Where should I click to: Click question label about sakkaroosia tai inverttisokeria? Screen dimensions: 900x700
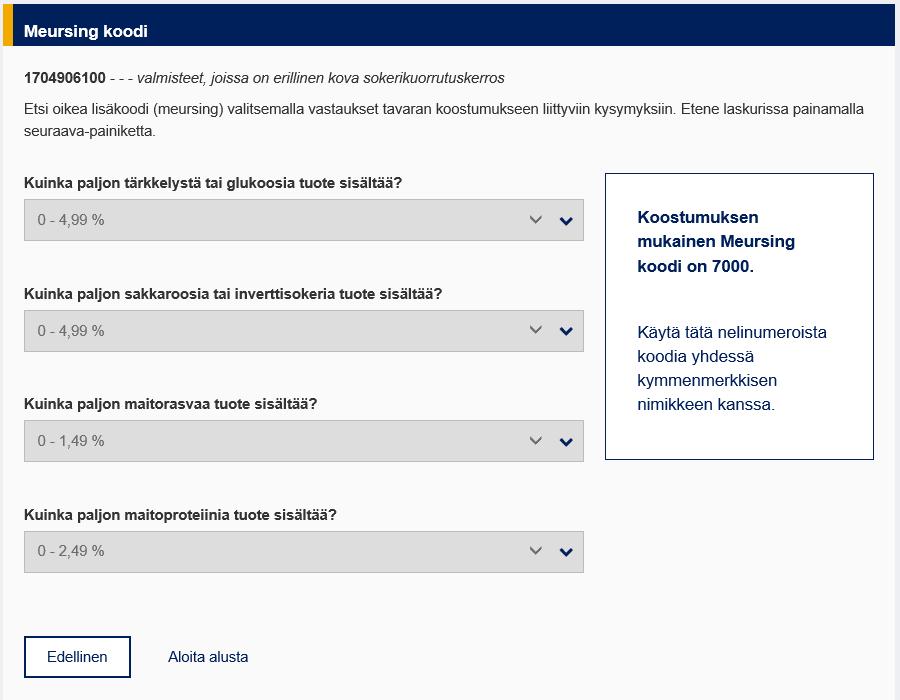point(233,294)
